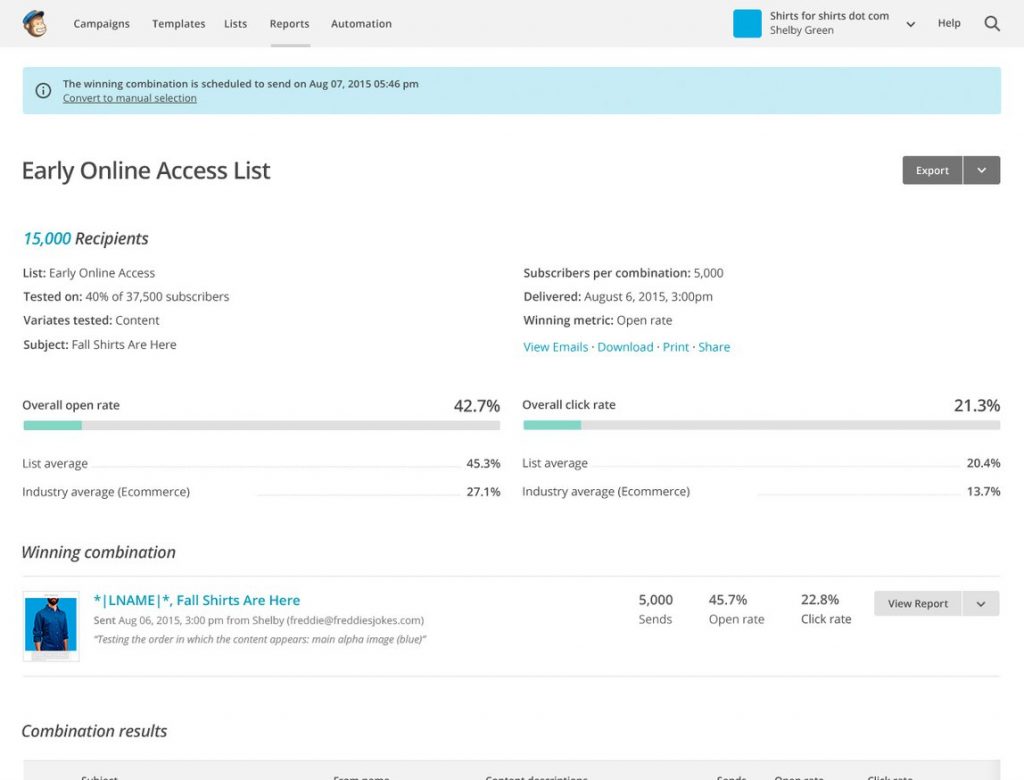Open the Export dropdown arrow

tap(981, 171)
